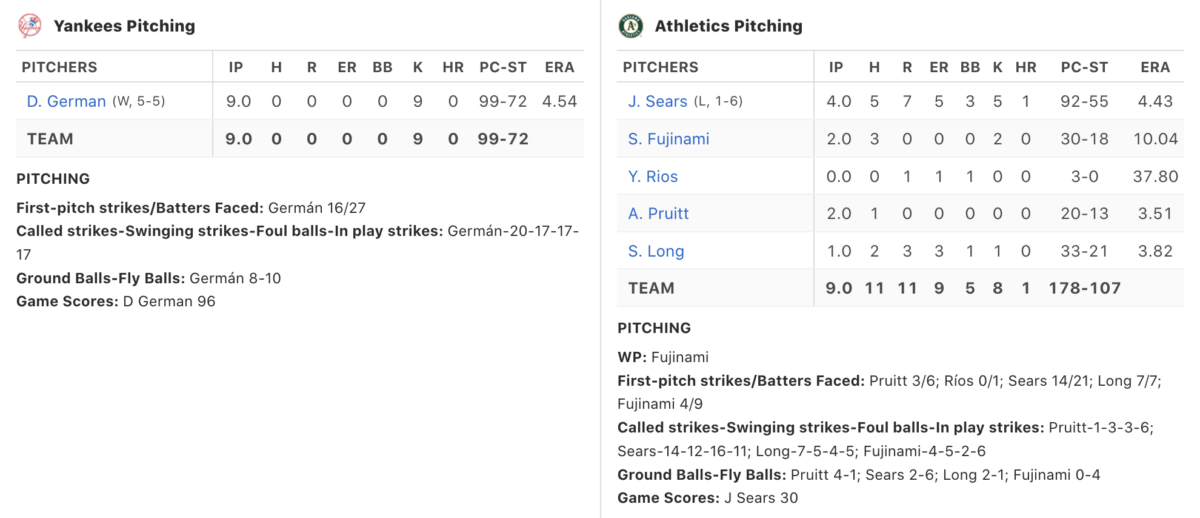Click the Yankees team logo icon
The image size is (1200, 518).
point(30,25)
